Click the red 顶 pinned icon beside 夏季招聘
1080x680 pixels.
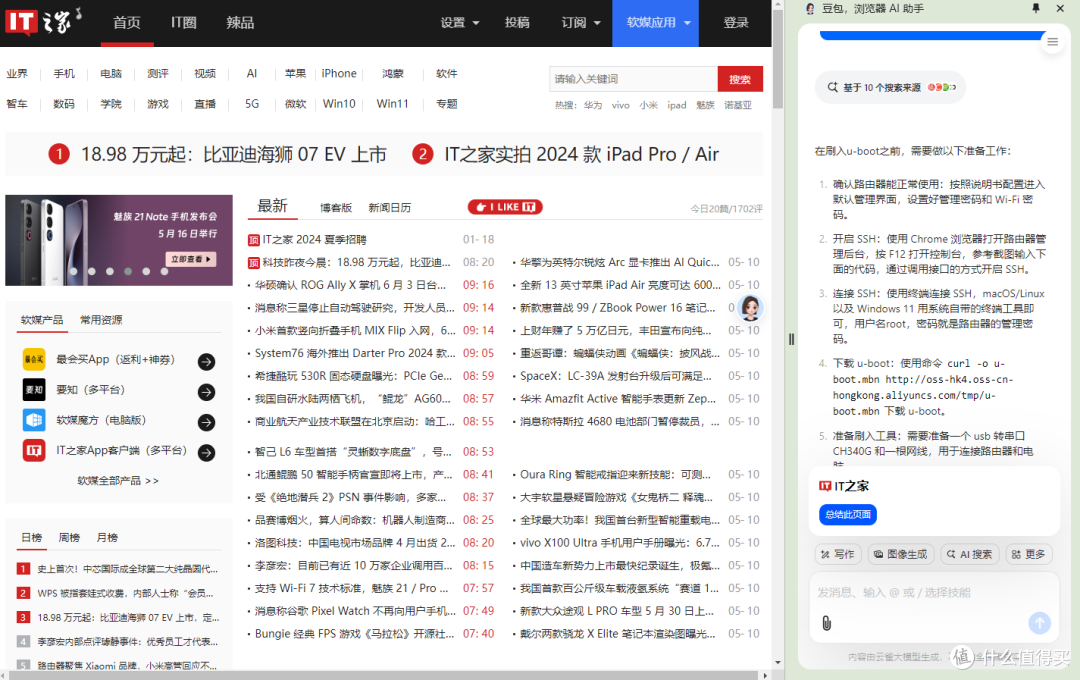pyautogui.click(x=253, y=240)
